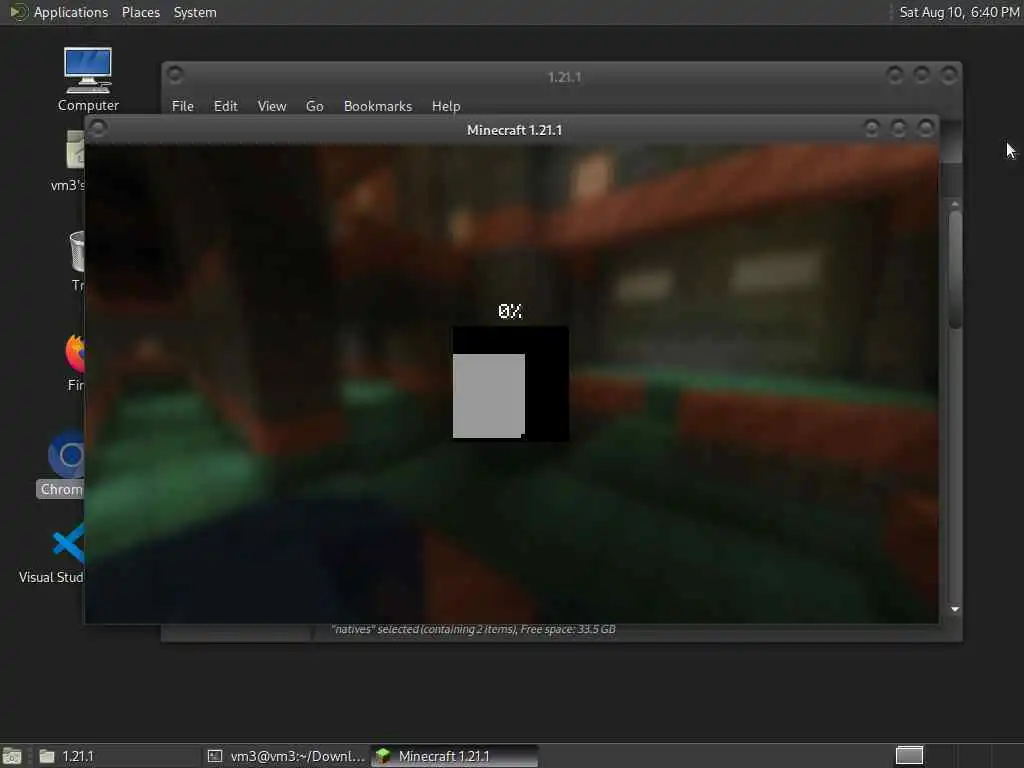This screenshot has height=768, width=1024.
Task: Switch to 1.21.1 folder in taskbar
Action: [118, 756]
